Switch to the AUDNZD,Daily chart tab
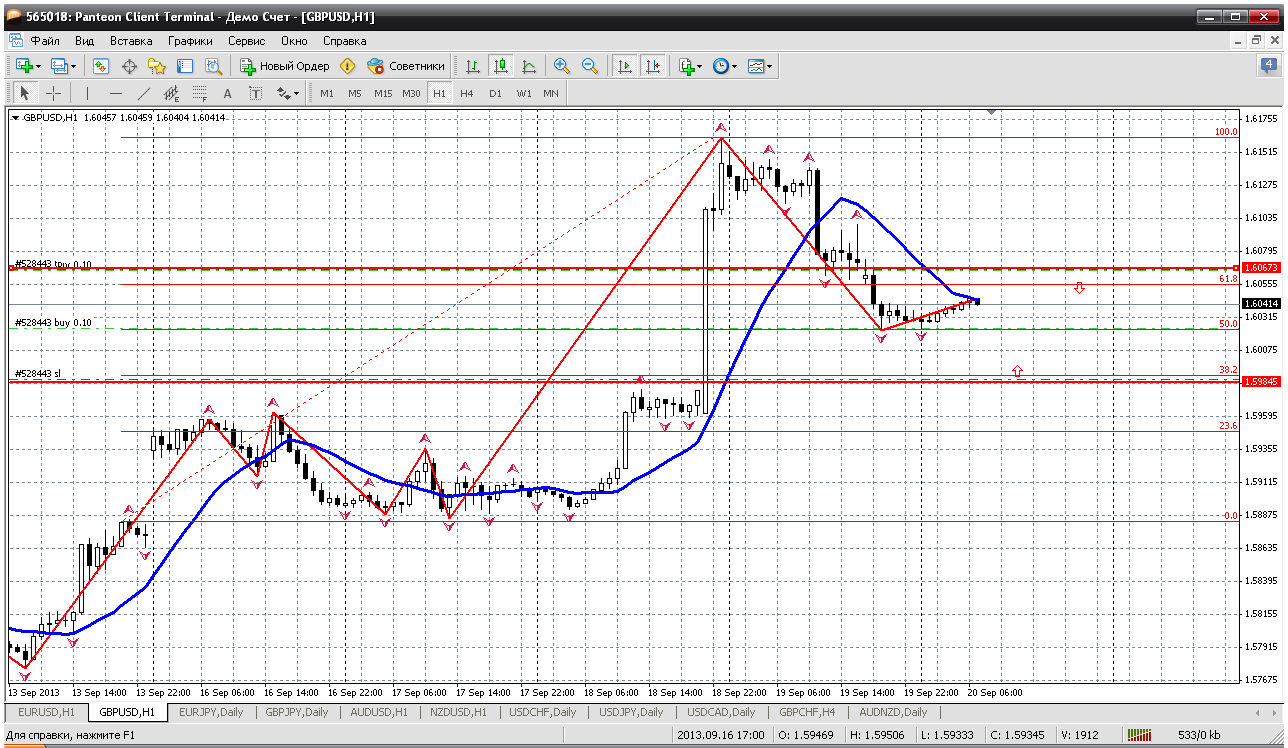This screenshot has height=748, width=1288. pyautogui.click(x=893, y=712)
